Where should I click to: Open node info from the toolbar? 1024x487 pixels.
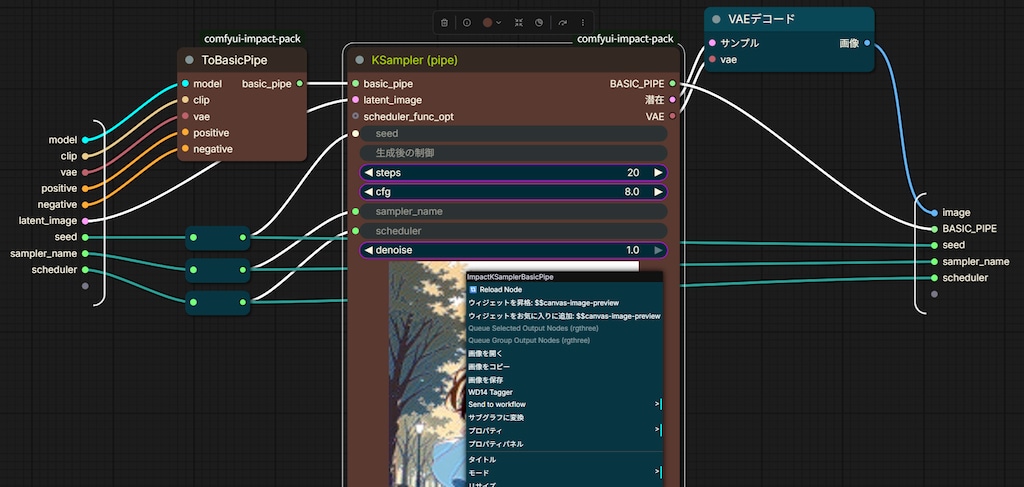467,22
